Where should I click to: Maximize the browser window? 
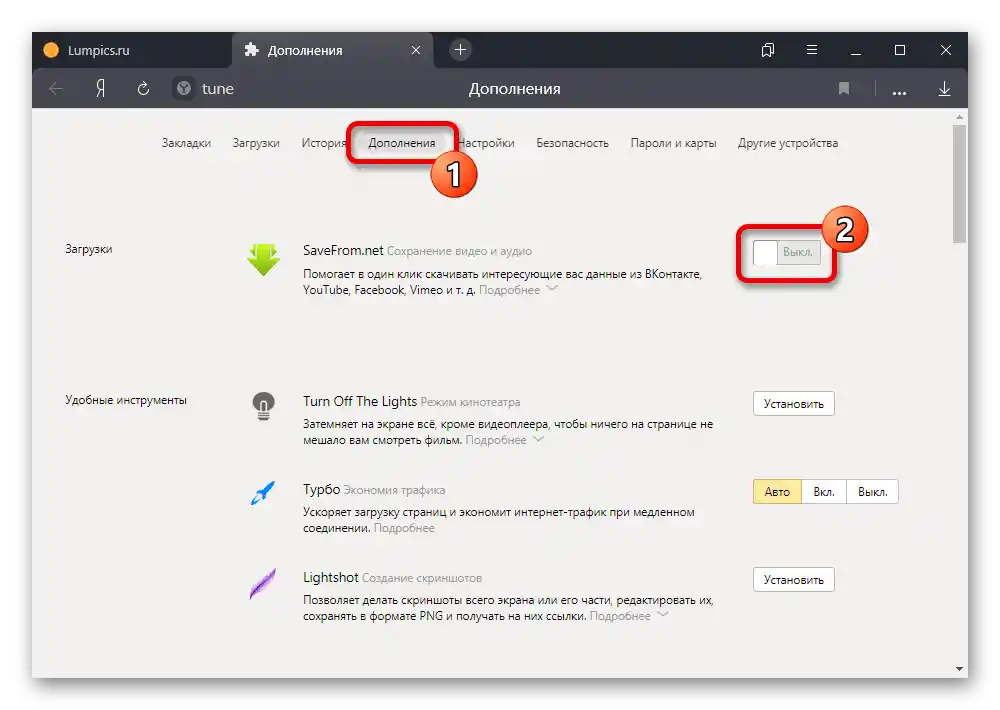pos(900,50)
